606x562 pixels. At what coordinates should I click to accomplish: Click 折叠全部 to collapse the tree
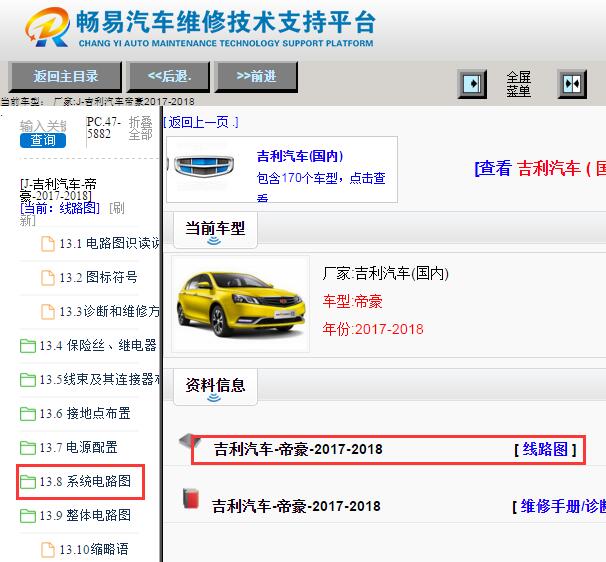140,129
